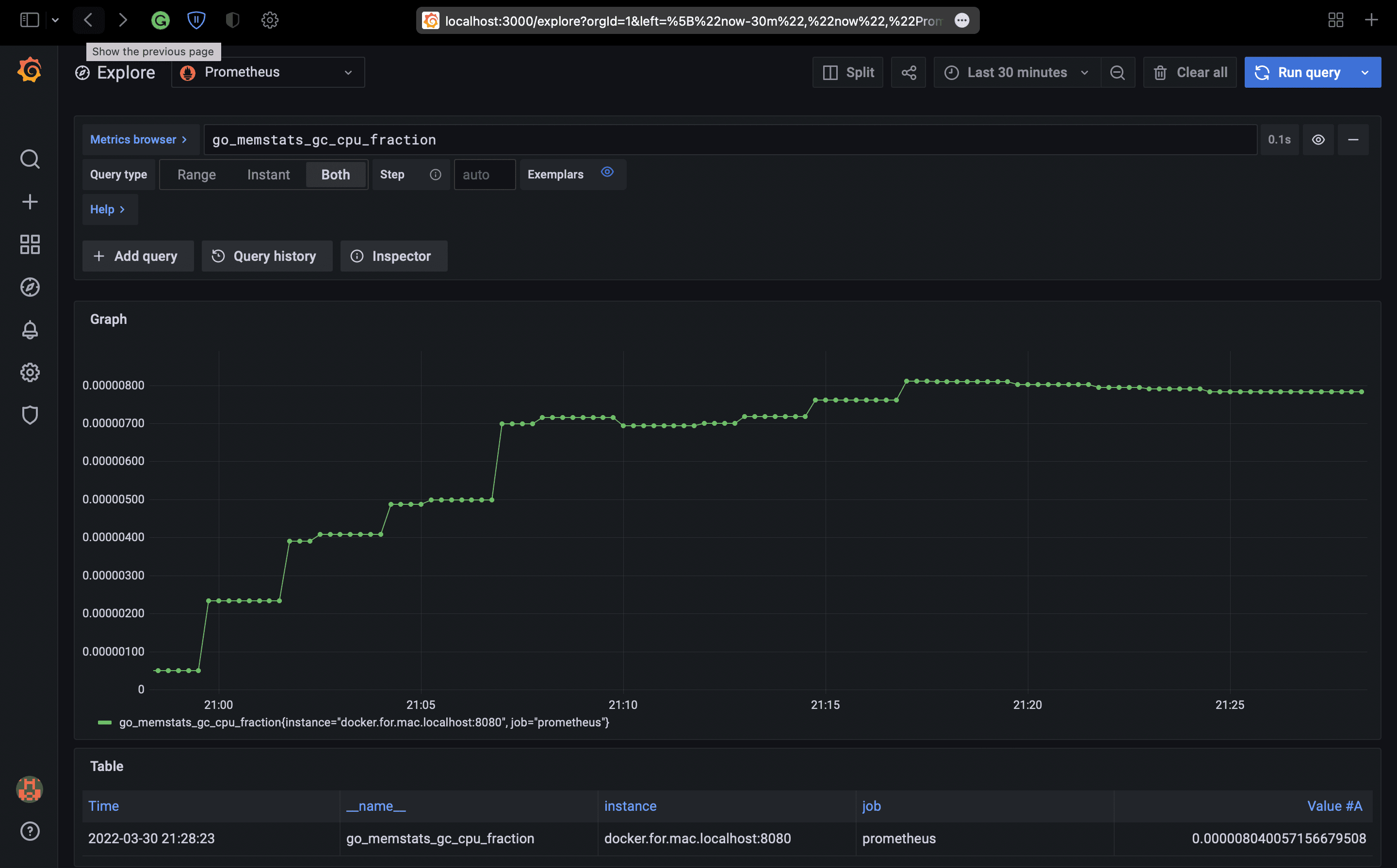
Task: Open the help question mark icon
Action: (29, 831)
